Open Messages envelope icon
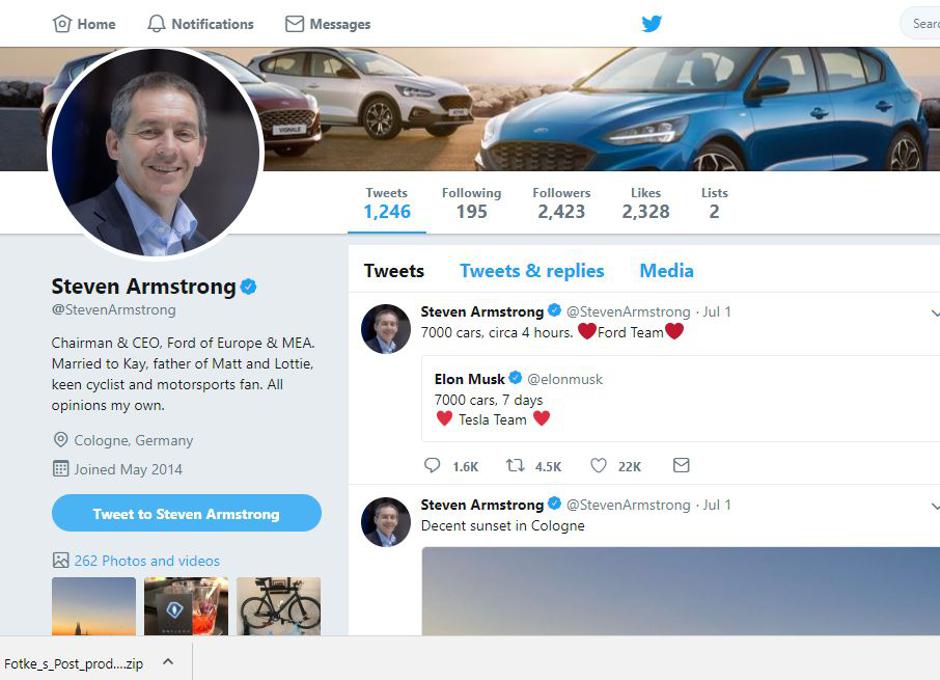Image resolution: width=940 pixels, height=680 pixels. point(294,24)
